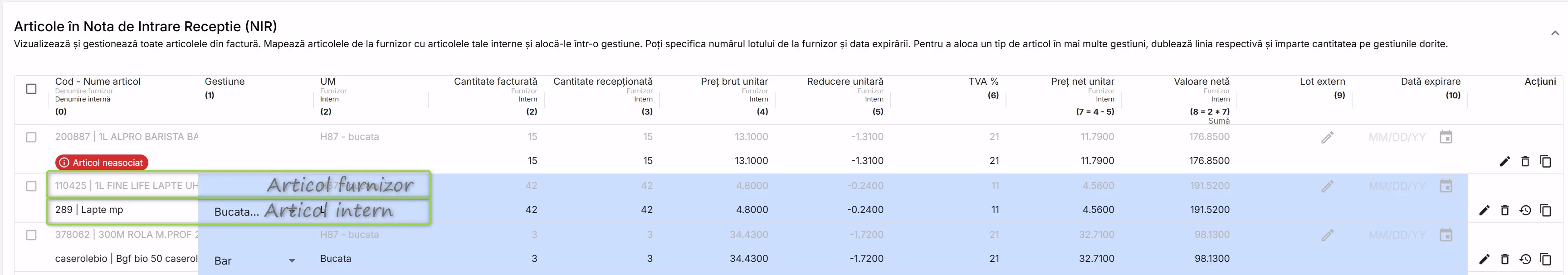Viewport: 1568px width, 275px height.
Task: Open history for Bgf bio caserole row
Action: pyautogui.click(x=1525, y=259)
